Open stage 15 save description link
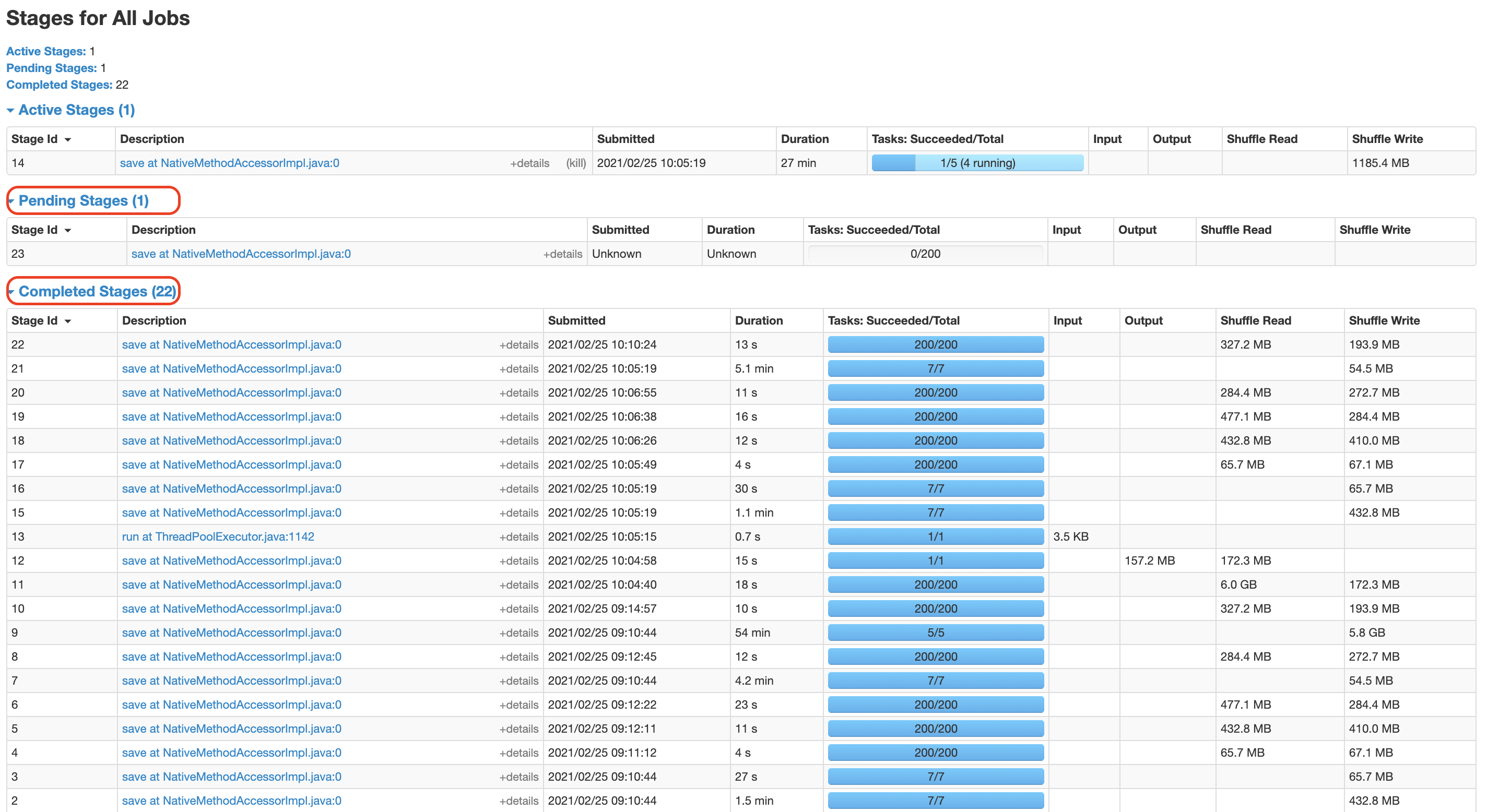This screenshot has height=812, width=1487. (x=231, y=512)
